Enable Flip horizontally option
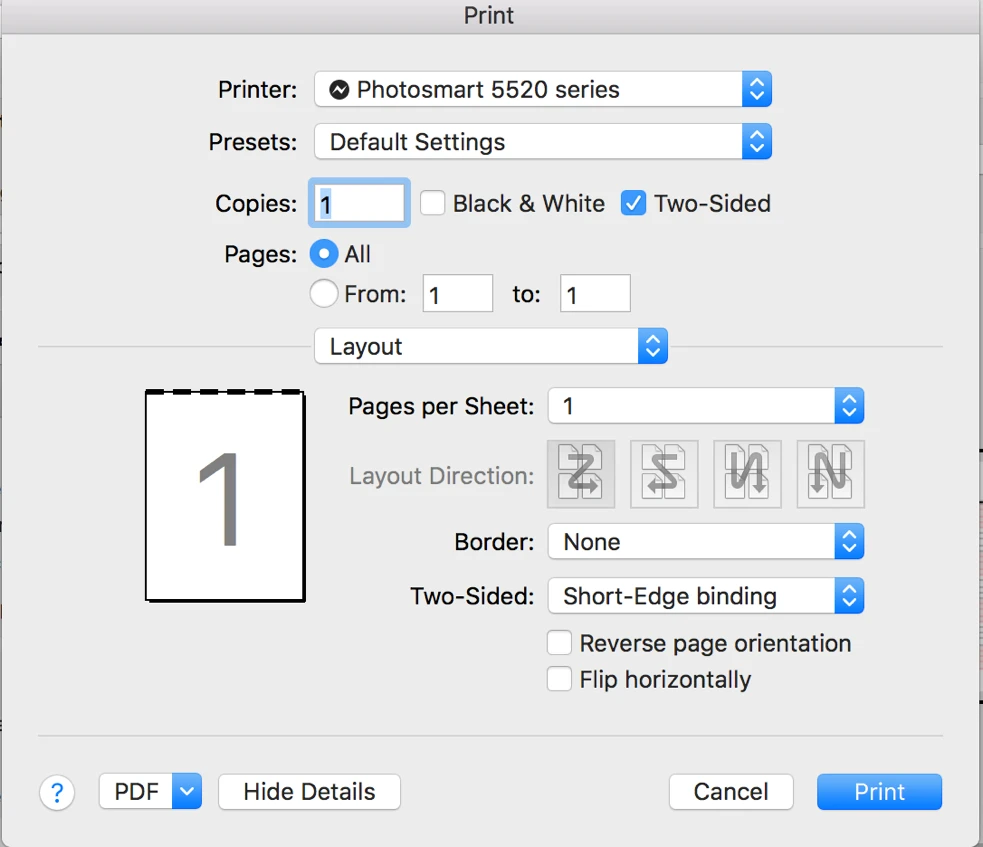 [x=559, y=678]
